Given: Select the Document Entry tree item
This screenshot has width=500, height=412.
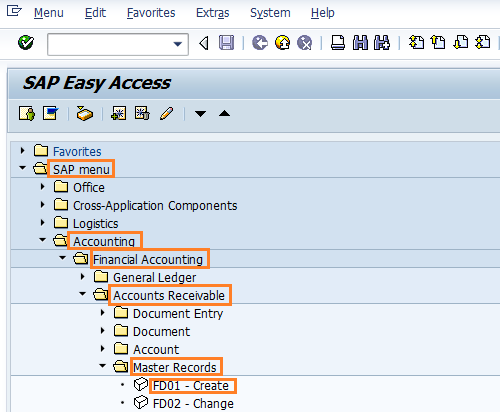Looking at the screenshot, I should [x=178, y=314].
